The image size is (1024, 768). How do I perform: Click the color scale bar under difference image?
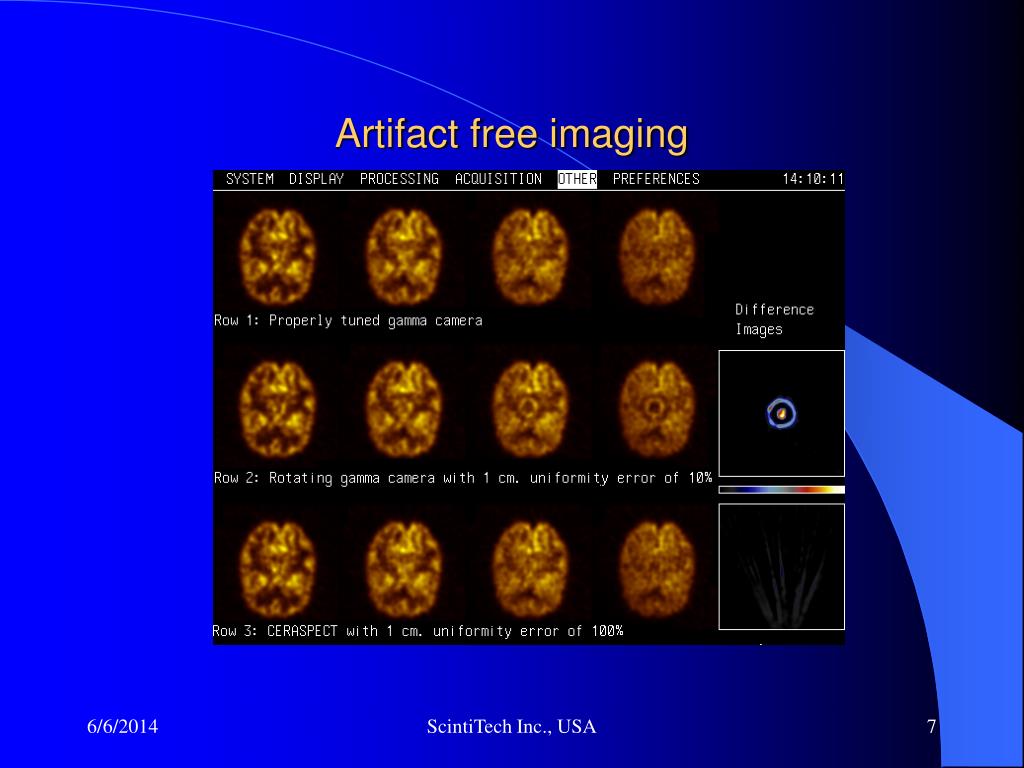tap(782, 490)
